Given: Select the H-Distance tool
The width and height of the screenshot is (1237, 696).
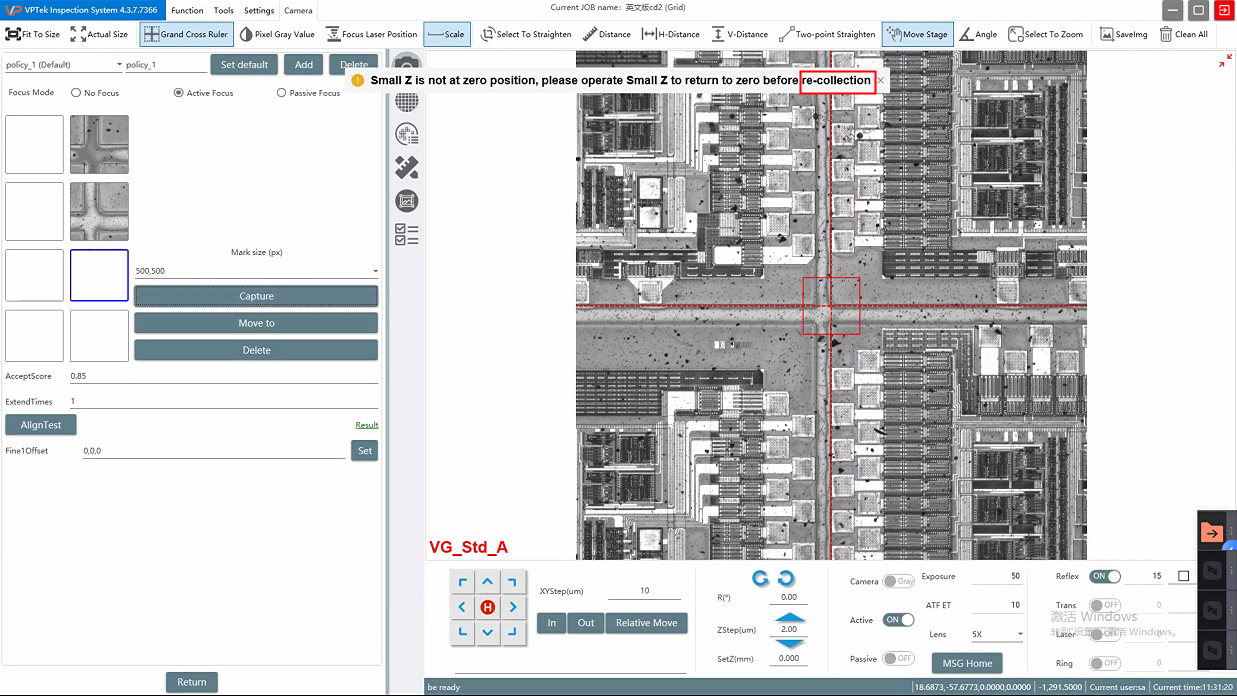Looking at the screenshot, I should [x=670, y=34].
